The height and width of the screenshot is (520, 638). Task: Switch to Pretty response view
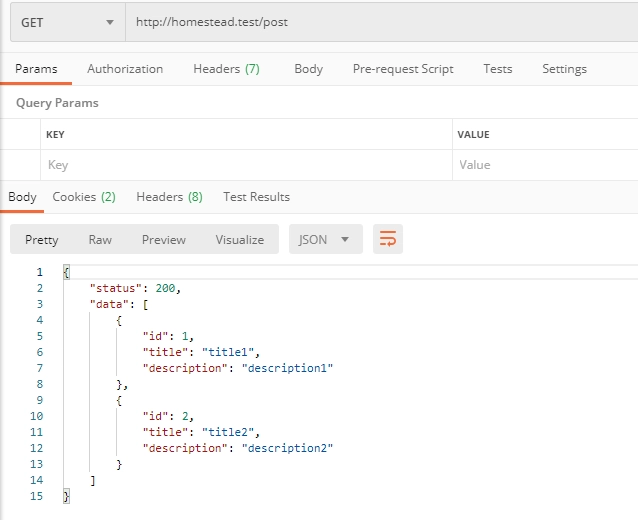coord(42,240)
